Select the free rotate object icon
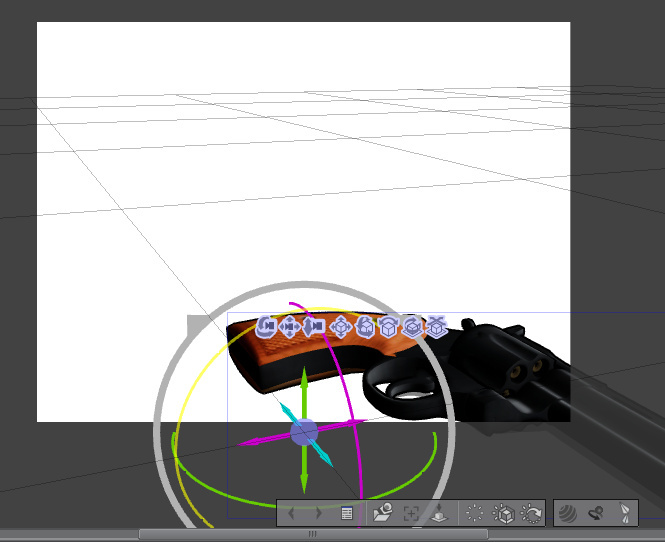This screenshot has width=665, height=542. pos(365,327)
